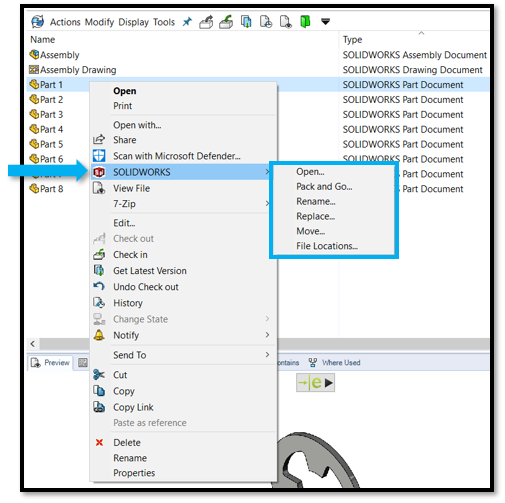Switch to the Where Used tab
Viewport: 505px width, 503px height.
pos(334,363)
